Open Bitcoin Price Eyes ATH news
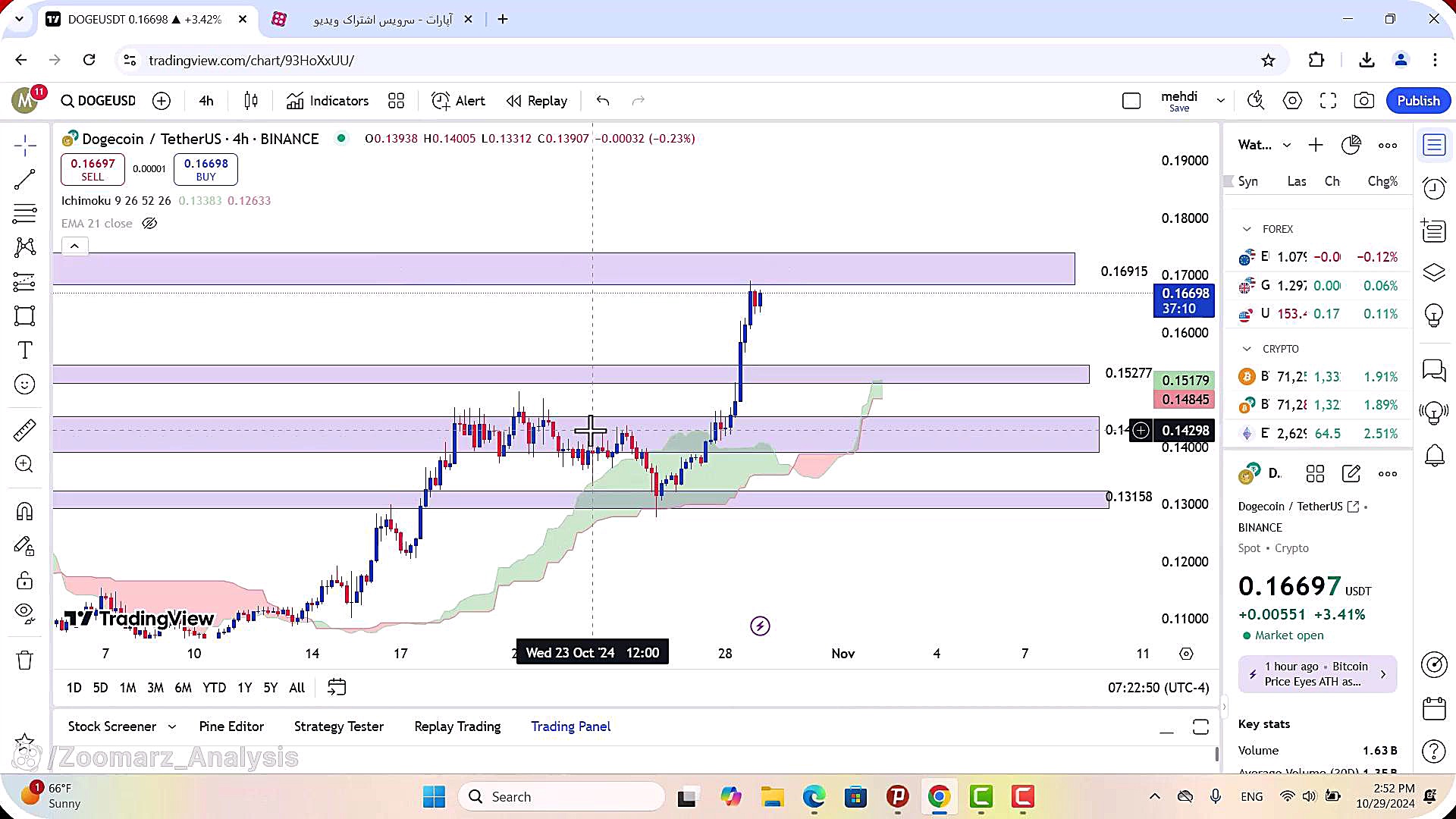This screenshot has height=819, width=1456. (x=1317, y=674)
